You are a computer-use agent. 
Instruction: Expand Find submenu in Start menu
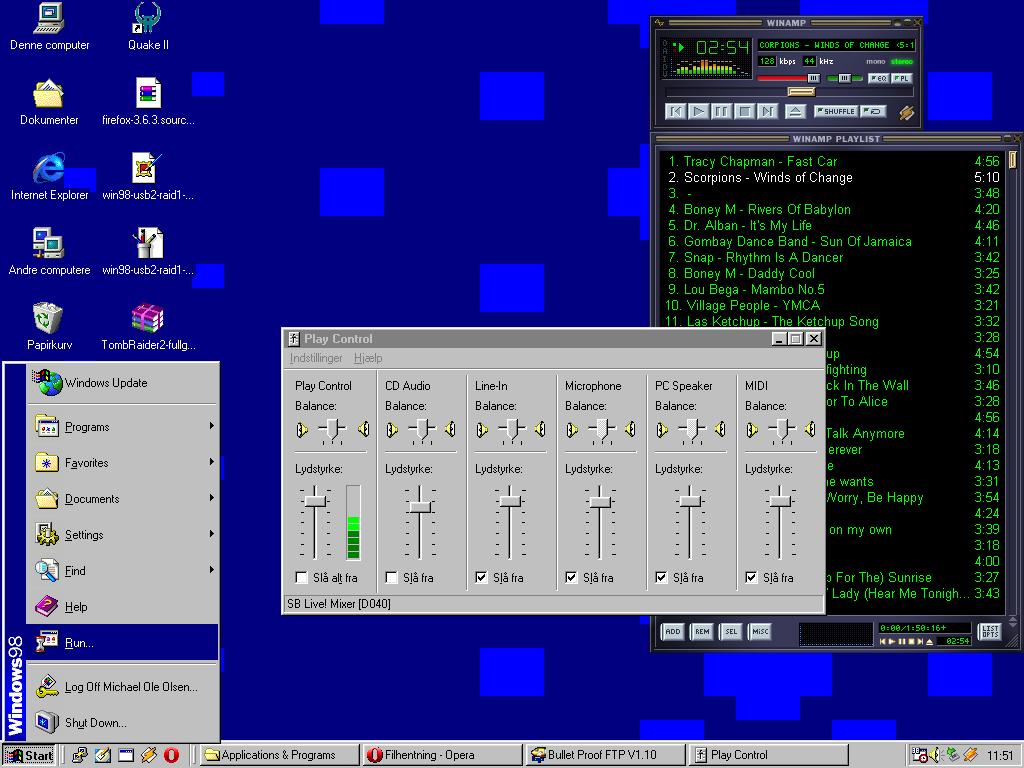tap(122, 570)
